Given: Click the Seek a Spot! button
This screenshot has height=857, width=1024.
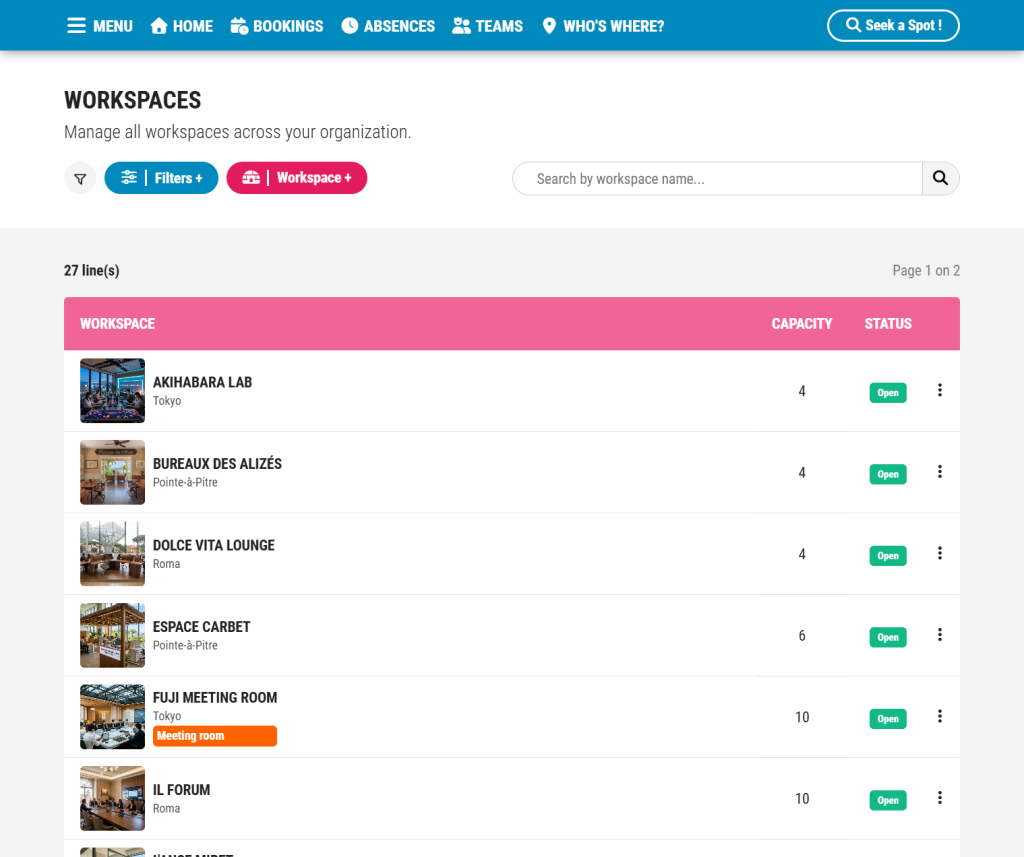Looking at the screenshot, I should 893,25.
